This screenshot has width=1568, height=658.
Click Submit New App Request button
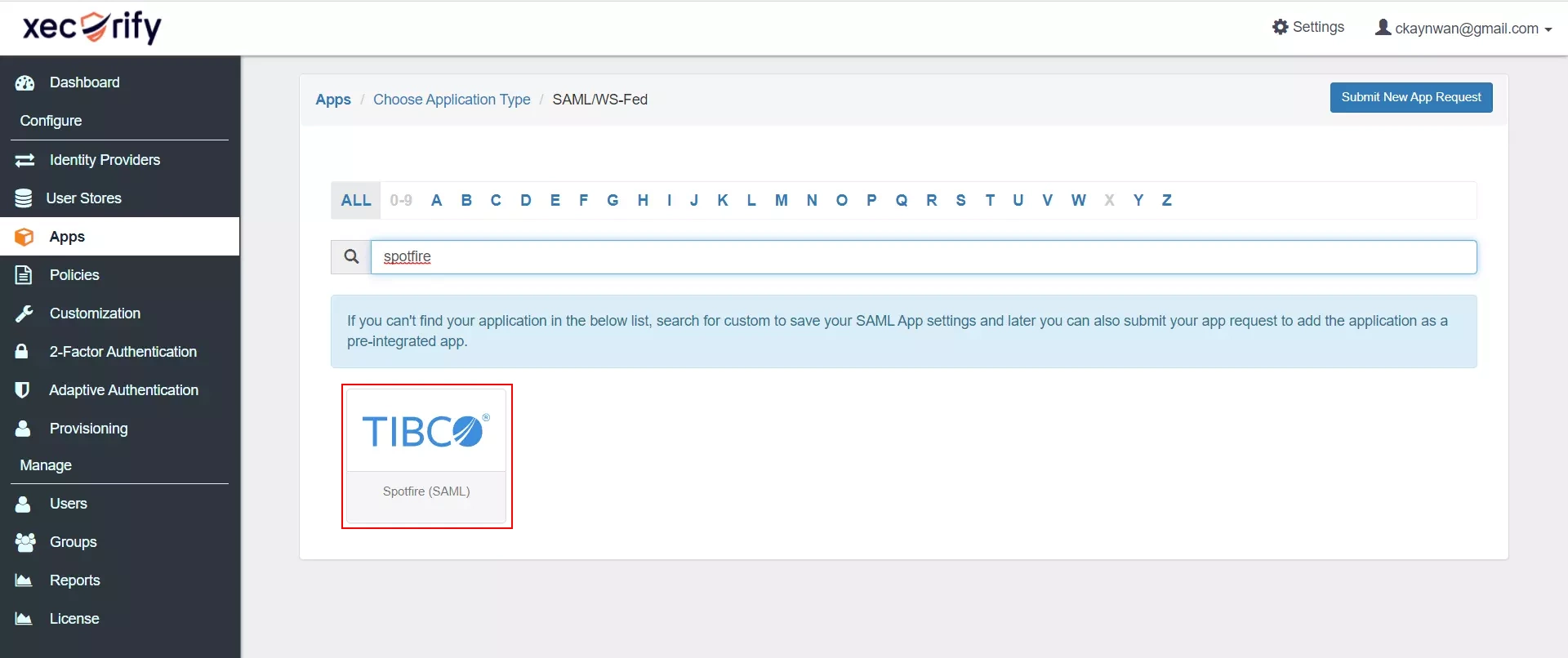pos(1410,97)
